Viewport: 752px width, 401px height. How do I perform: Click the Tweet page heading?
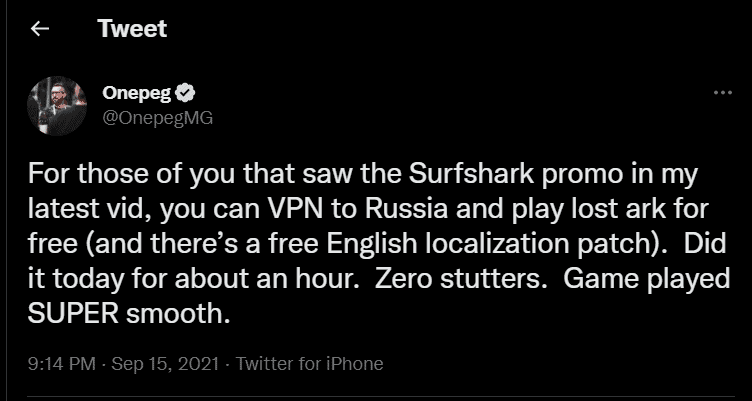(132, 29)
